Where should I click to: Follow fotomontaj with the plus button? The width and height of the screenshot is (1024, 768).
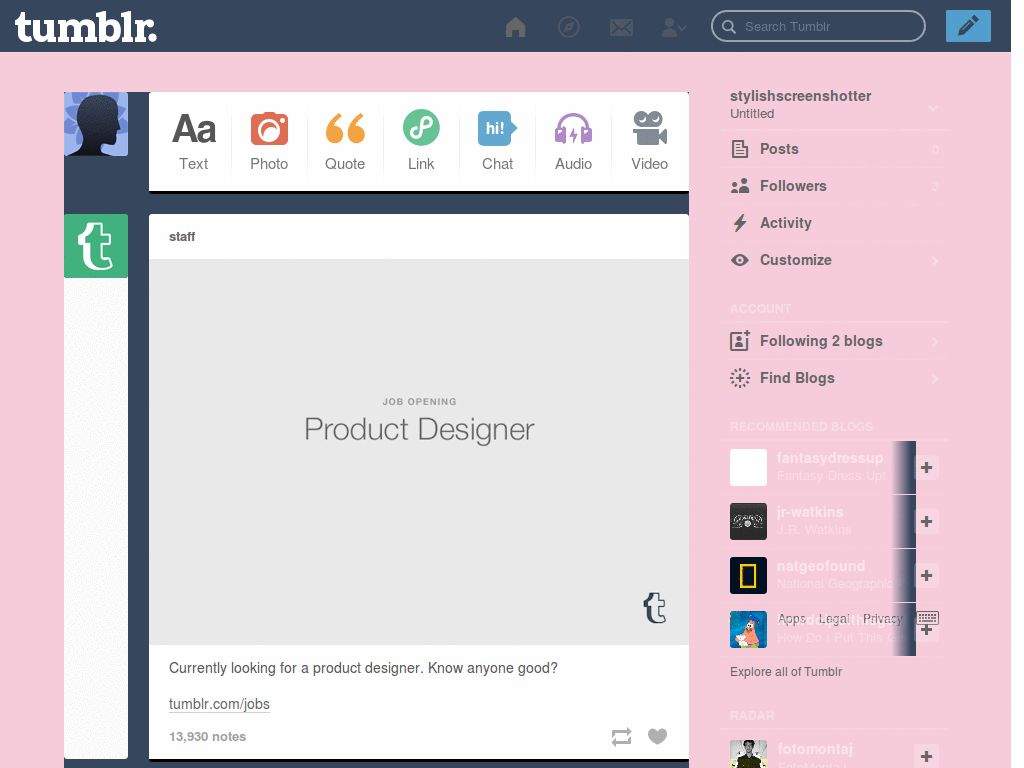point(926,756)
